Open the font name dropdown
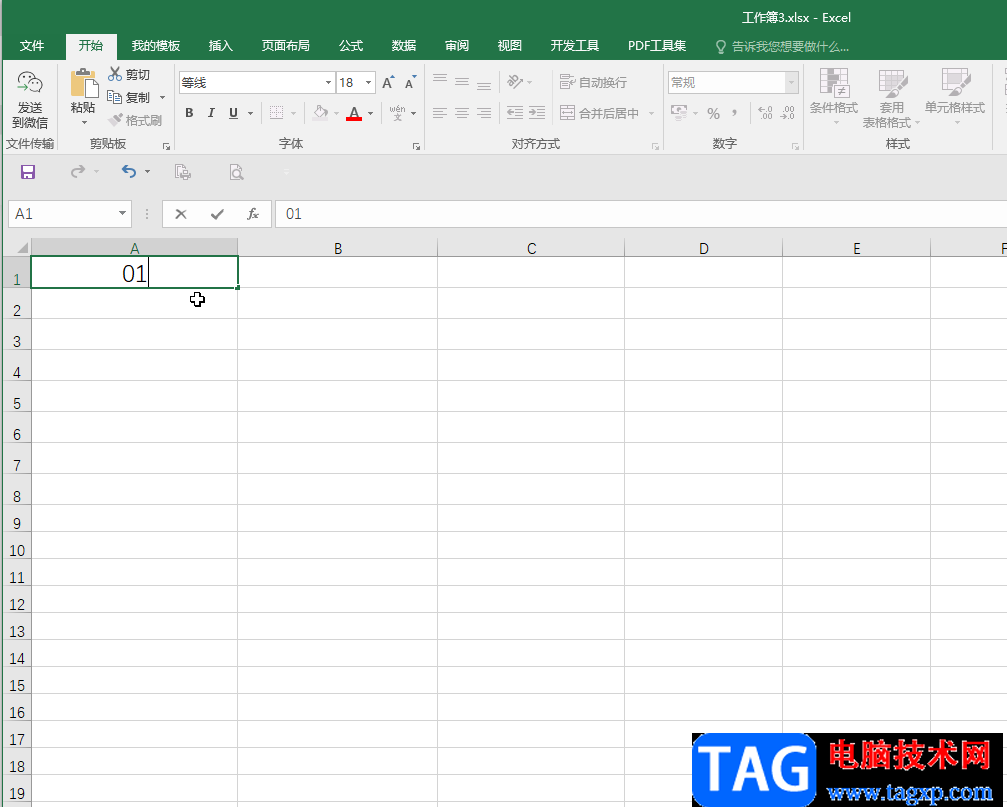 pyautogui.click(x=328, y=83)
